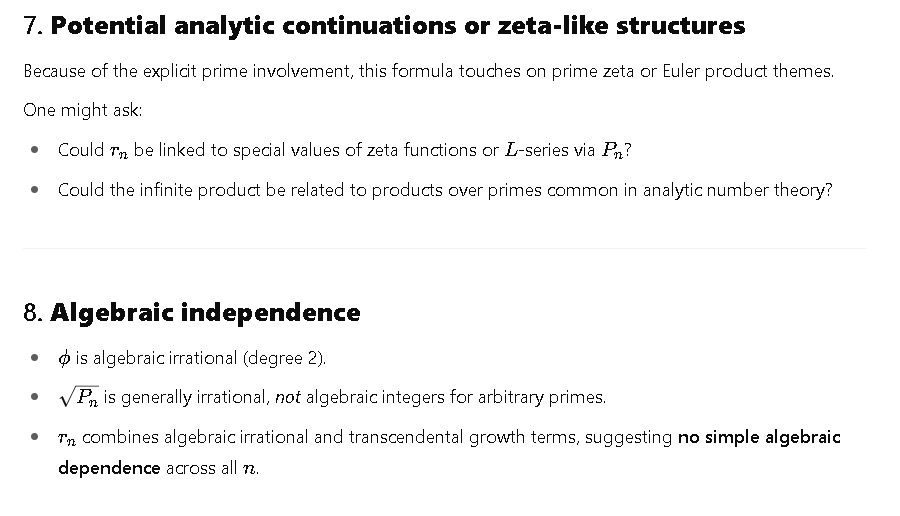This screenshot has width=900, height=516.
Task: Click the words "analytic number theory?"
Action: tap(738, 190)
